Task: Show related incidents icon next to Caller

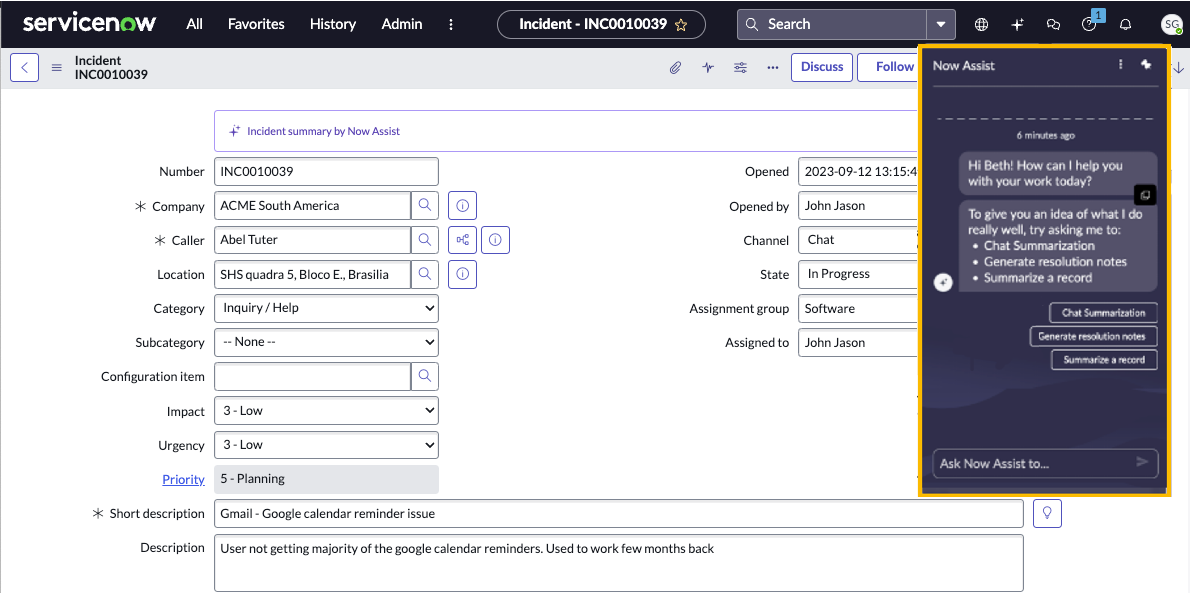Action: pyautogui.click(x=462, y=240)
